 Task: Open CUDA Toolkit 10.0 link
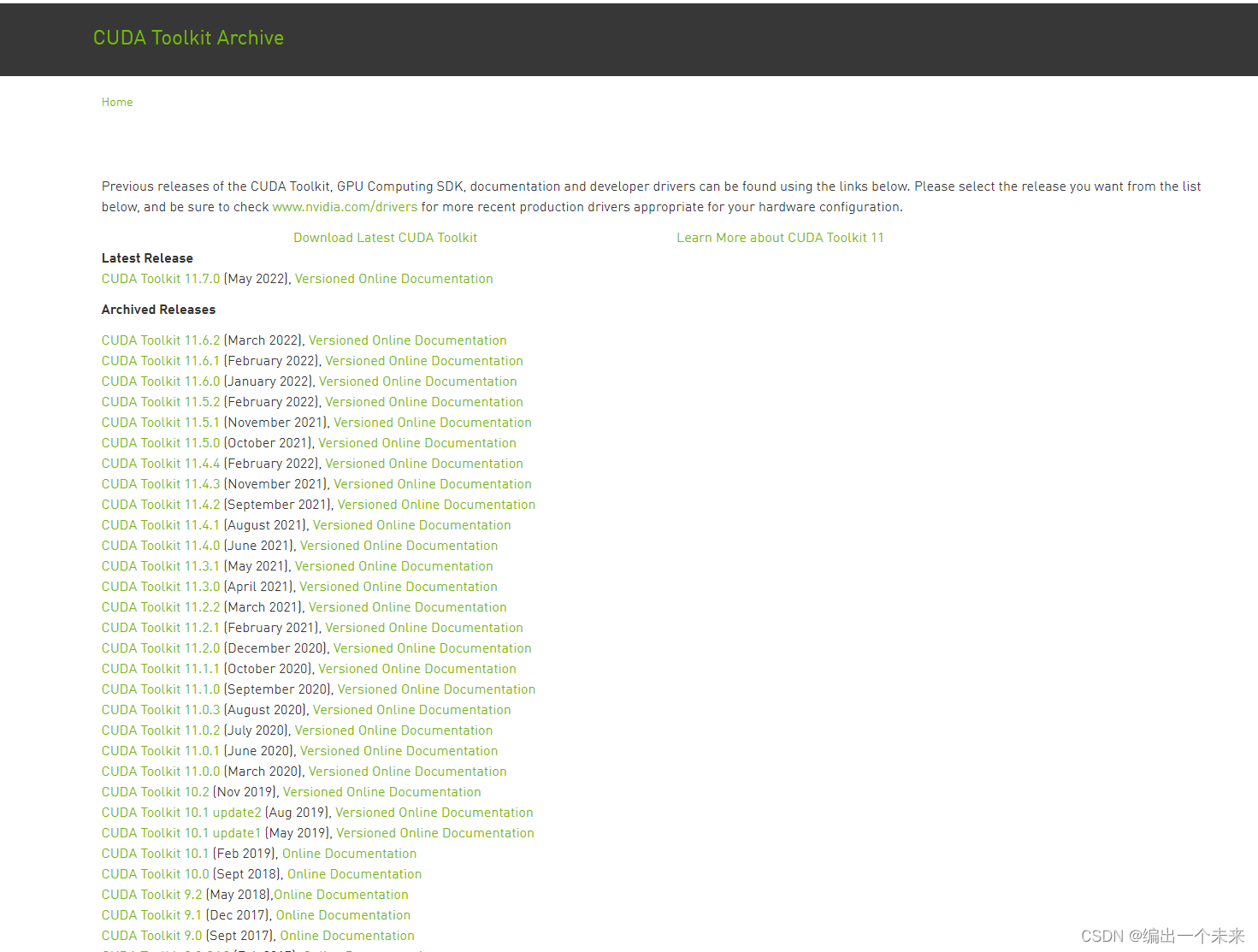(x=156, y=874)
